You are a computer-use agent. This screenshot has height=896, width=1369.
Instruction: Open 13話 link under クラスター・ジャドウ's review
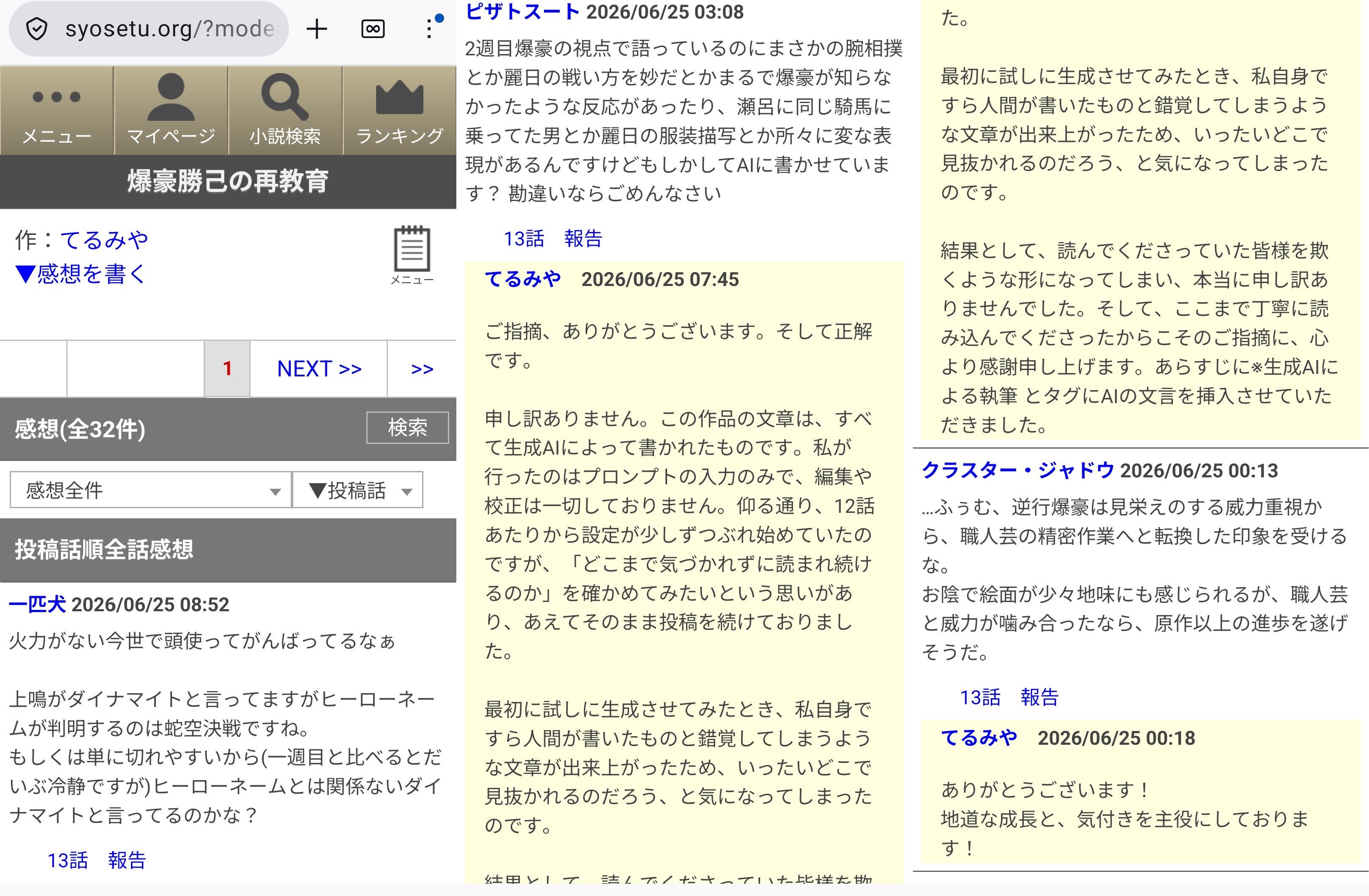980,697
